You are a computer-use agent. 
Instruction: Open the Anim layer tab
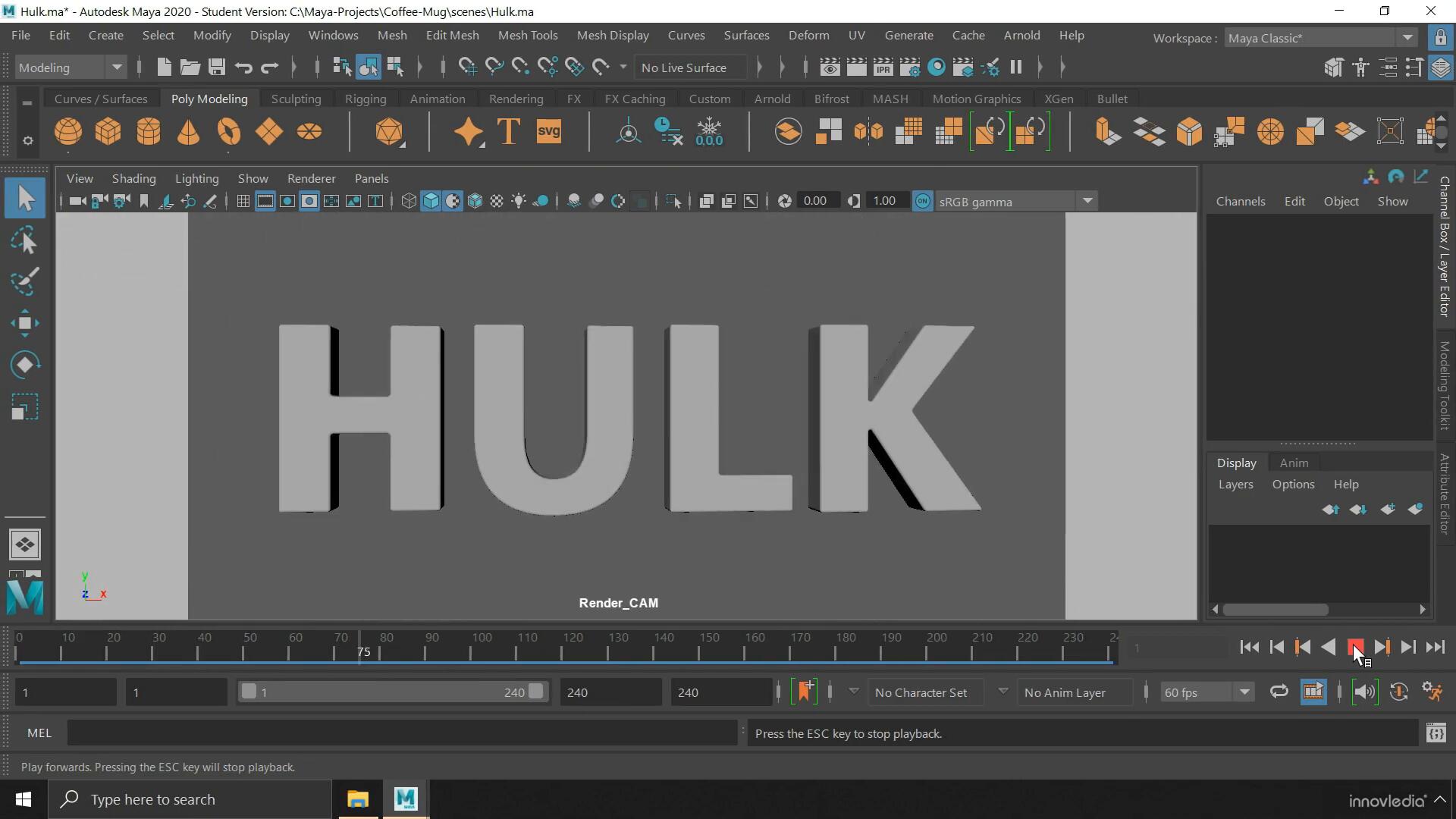pos(1294,463)
